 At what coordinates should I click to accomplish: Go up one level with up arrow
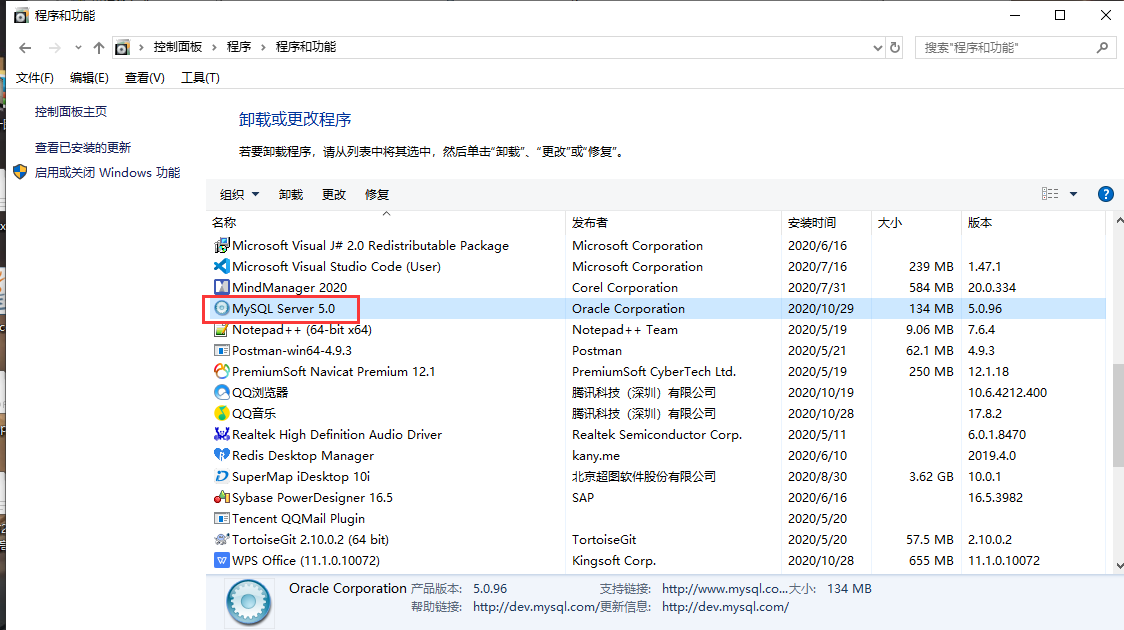pyautogui.click(x=99, y=47)
